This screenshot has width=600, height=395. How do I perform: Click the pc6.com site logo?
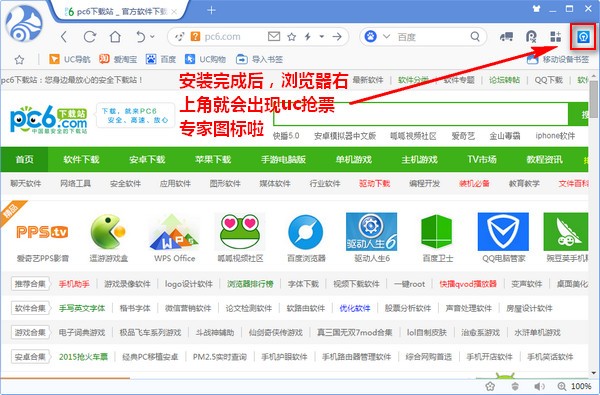(49, 119)
